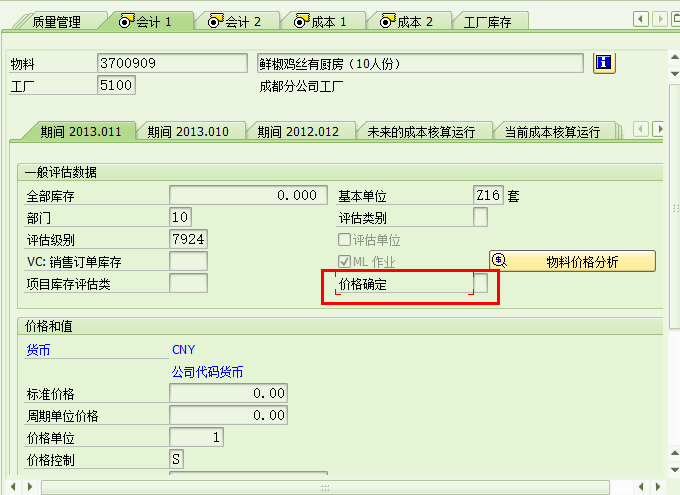Click the bottom horizontal scrollbar thumb

[x=322, y=487]
